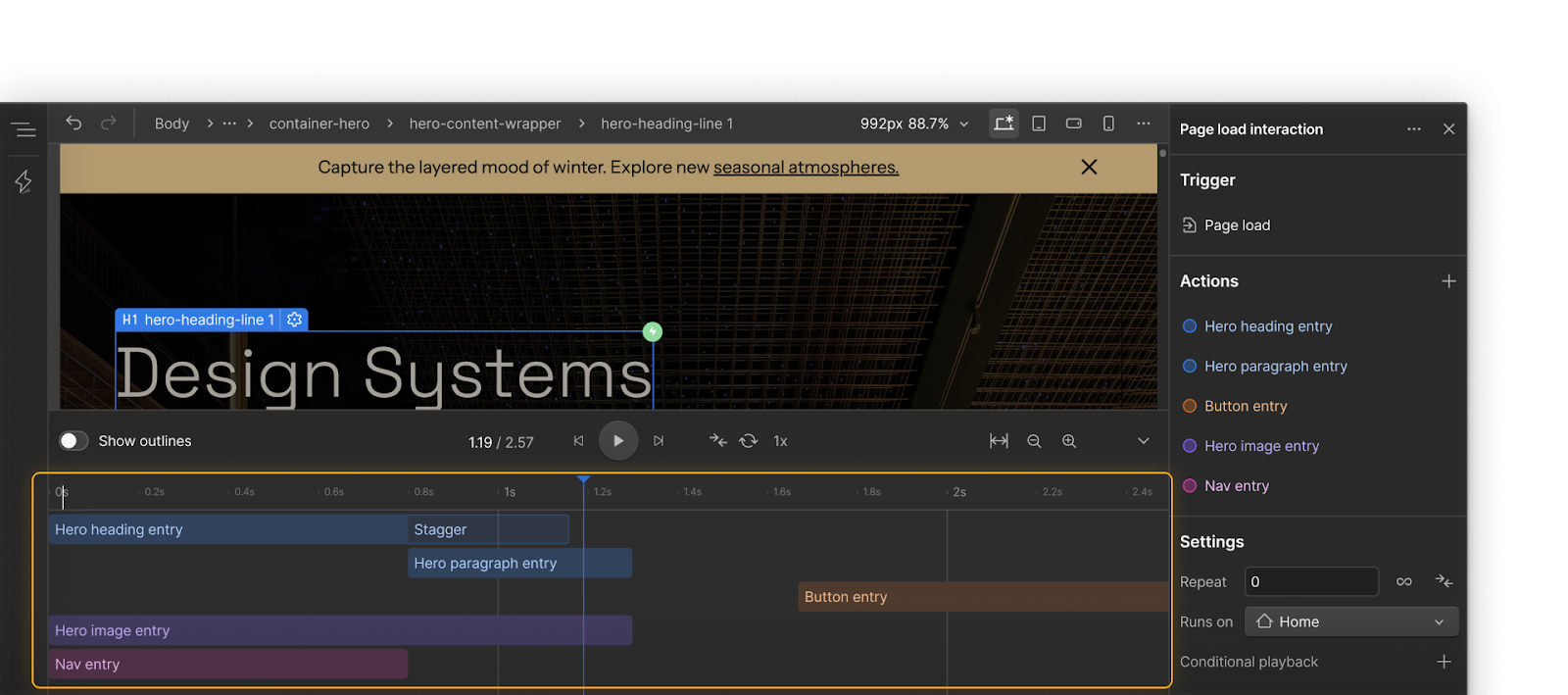Fit timeline to width
The image size is (1568, 695).
pyautogui.click(x=999, y=441)
